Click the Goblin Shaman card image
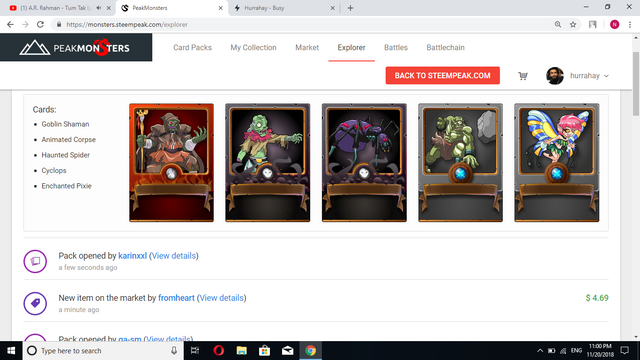This screenshot has width=640, height=360. 171,162
